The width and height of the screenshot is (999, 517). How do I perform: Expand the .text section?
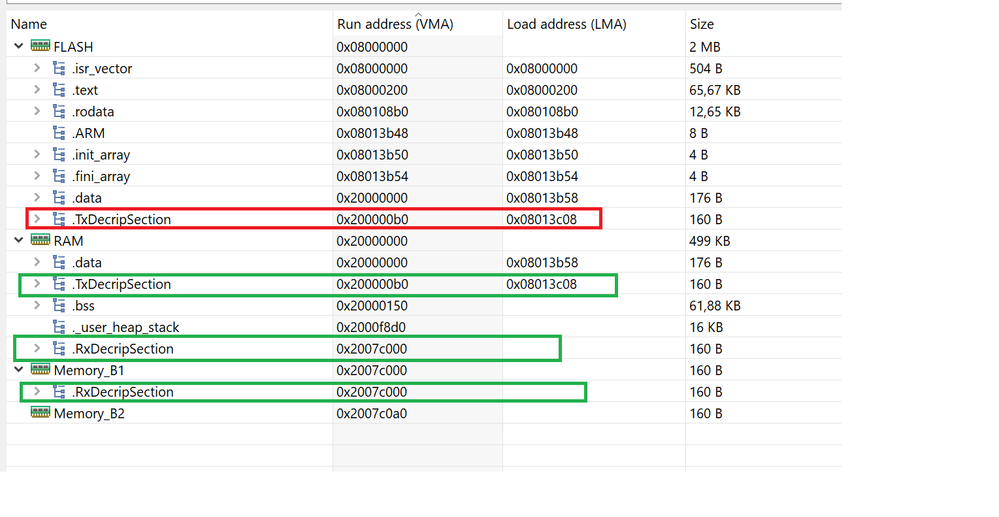coord(37,89)
